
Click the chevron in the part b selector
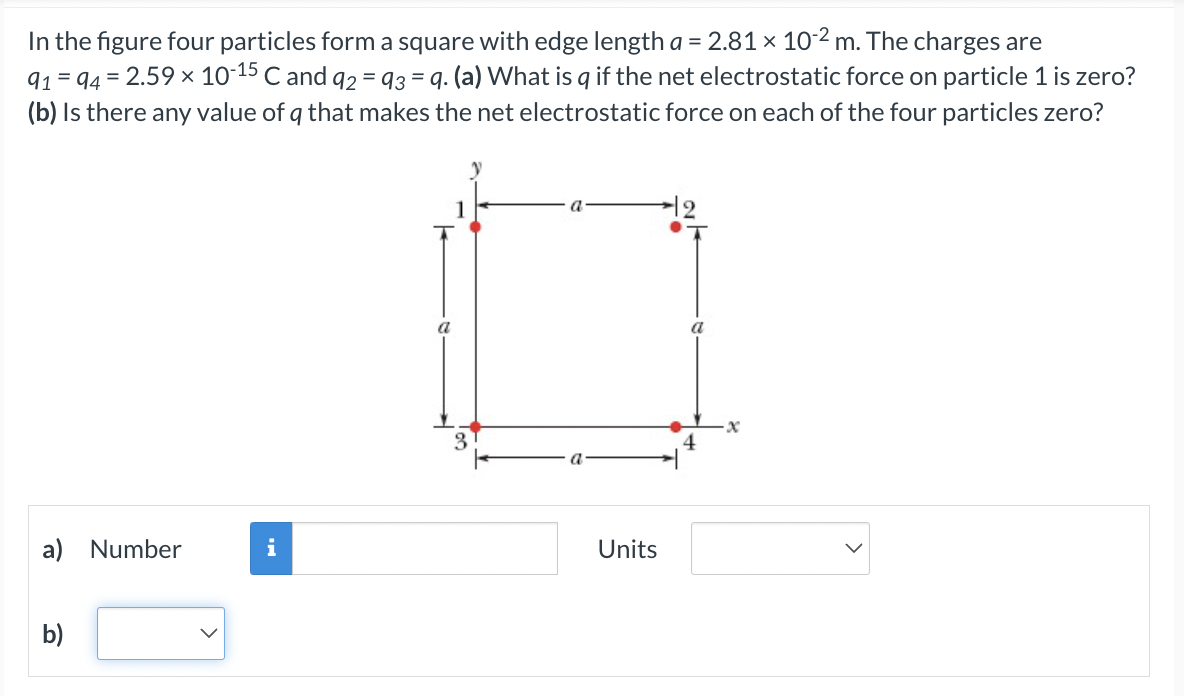click(x=207, y=632)
